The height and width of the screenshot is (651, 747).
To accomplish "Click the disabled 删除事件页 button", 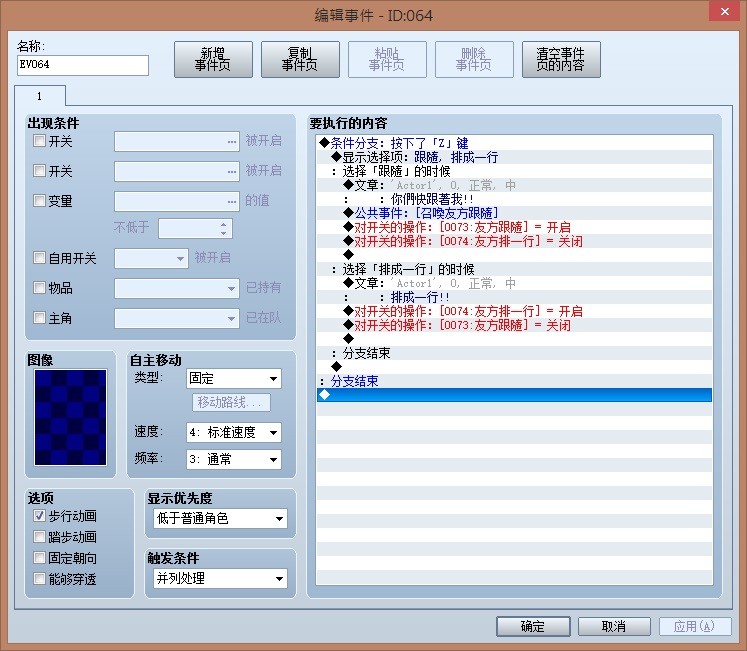I will pyautogui.click(x=474, y=59).
